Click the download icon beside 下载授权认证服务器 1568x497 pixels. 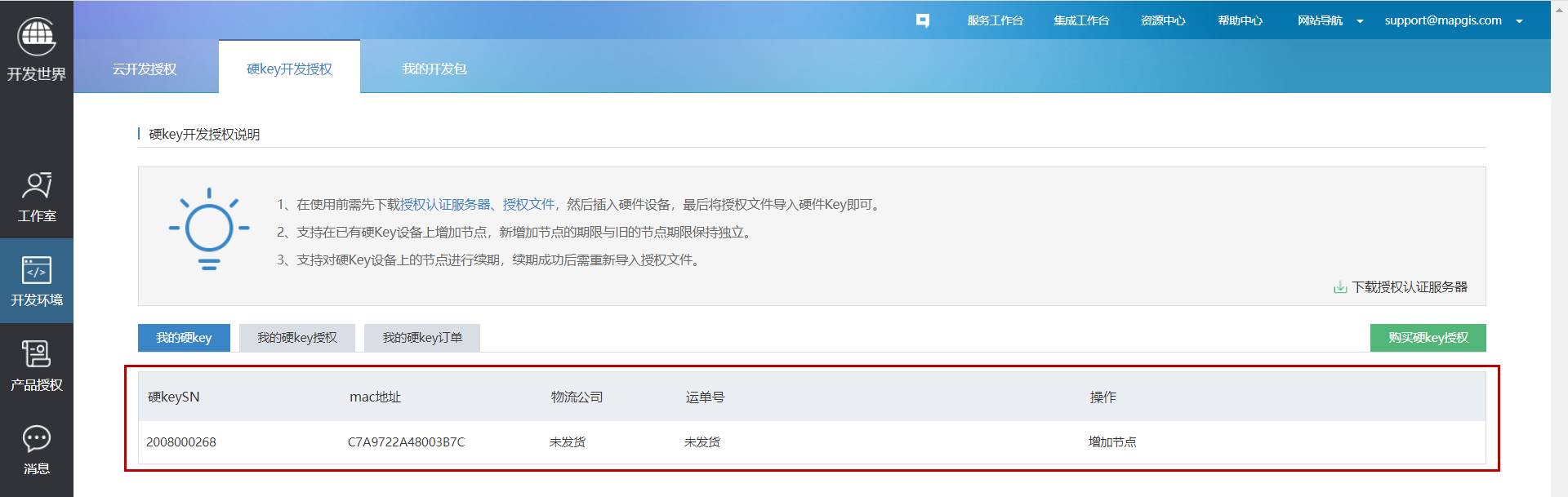tap(1340, 287)
